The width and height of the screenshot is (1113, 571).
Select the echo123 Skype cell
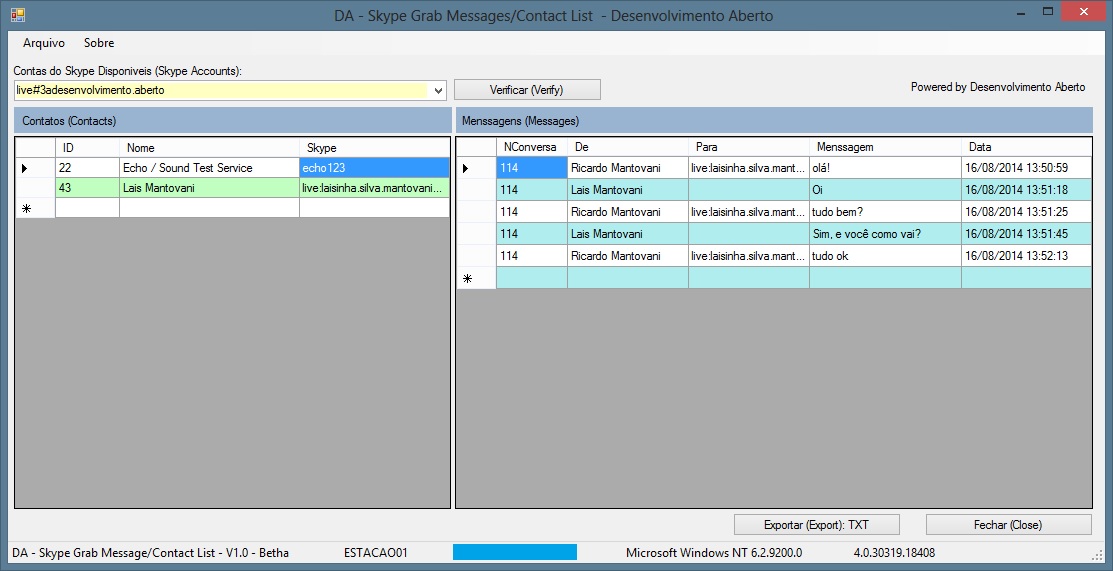pyautogui.click(x=374, y=168)
